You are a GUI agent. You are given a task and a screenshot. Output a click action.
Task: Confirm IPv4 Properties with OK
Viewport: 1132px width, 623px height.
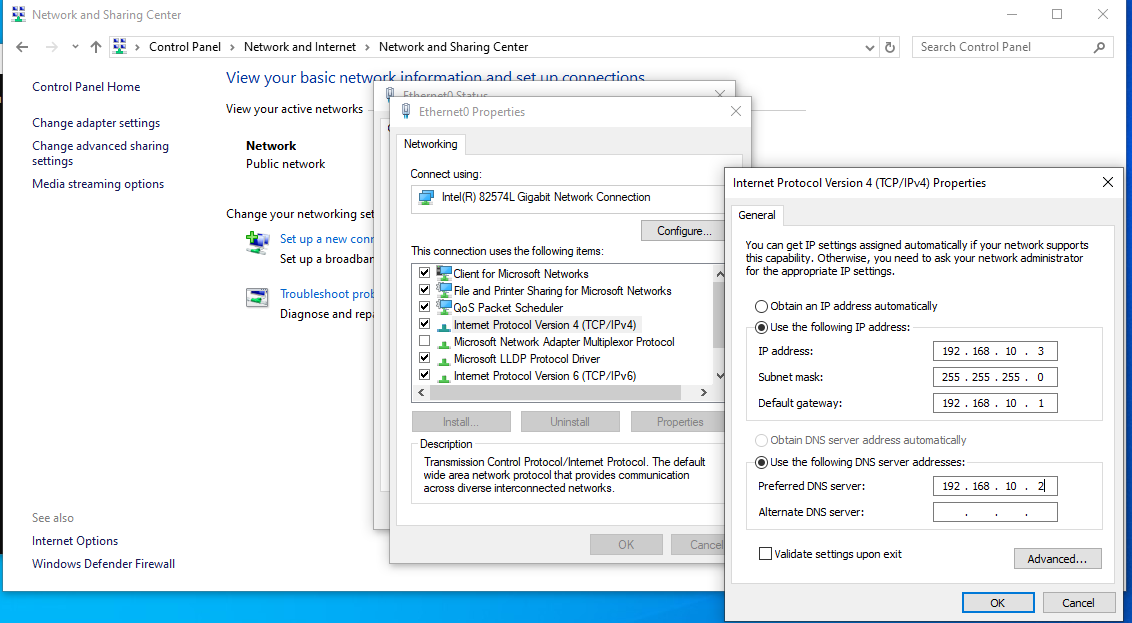pyautogui.click(x=998, y=603)
